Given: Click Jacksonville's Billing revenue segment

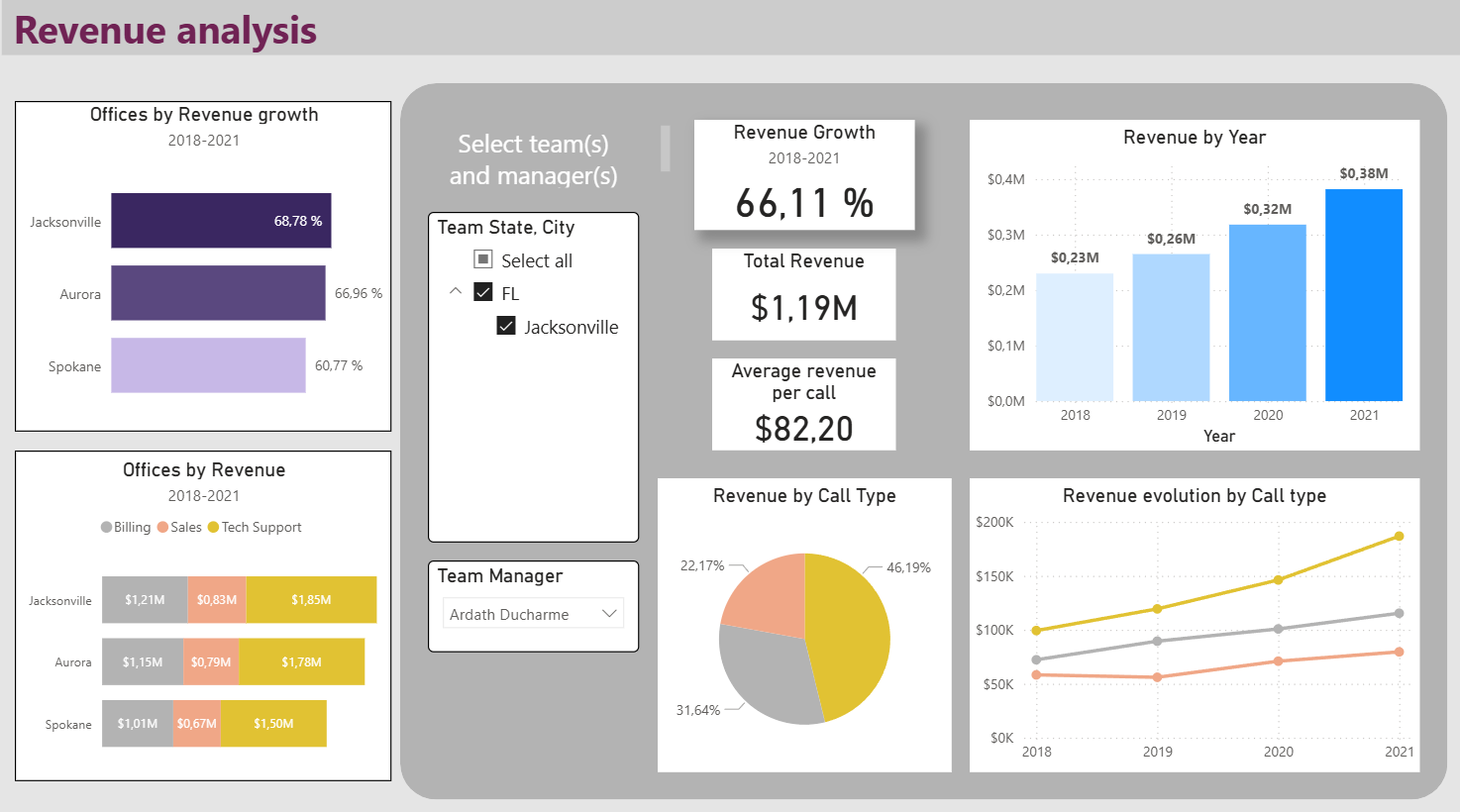Looking at the screenshot, I should coord(145,600).
